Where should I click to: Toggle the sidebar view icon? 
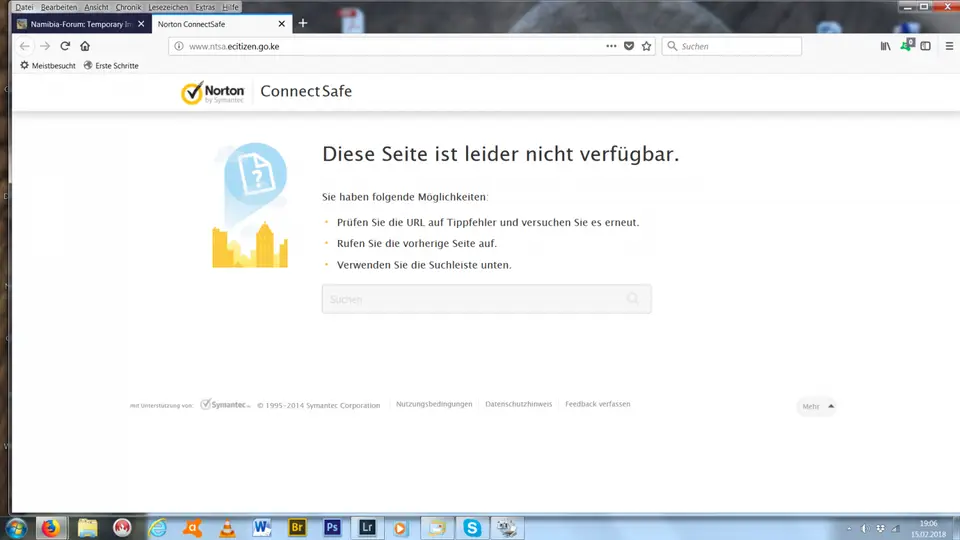926,46
